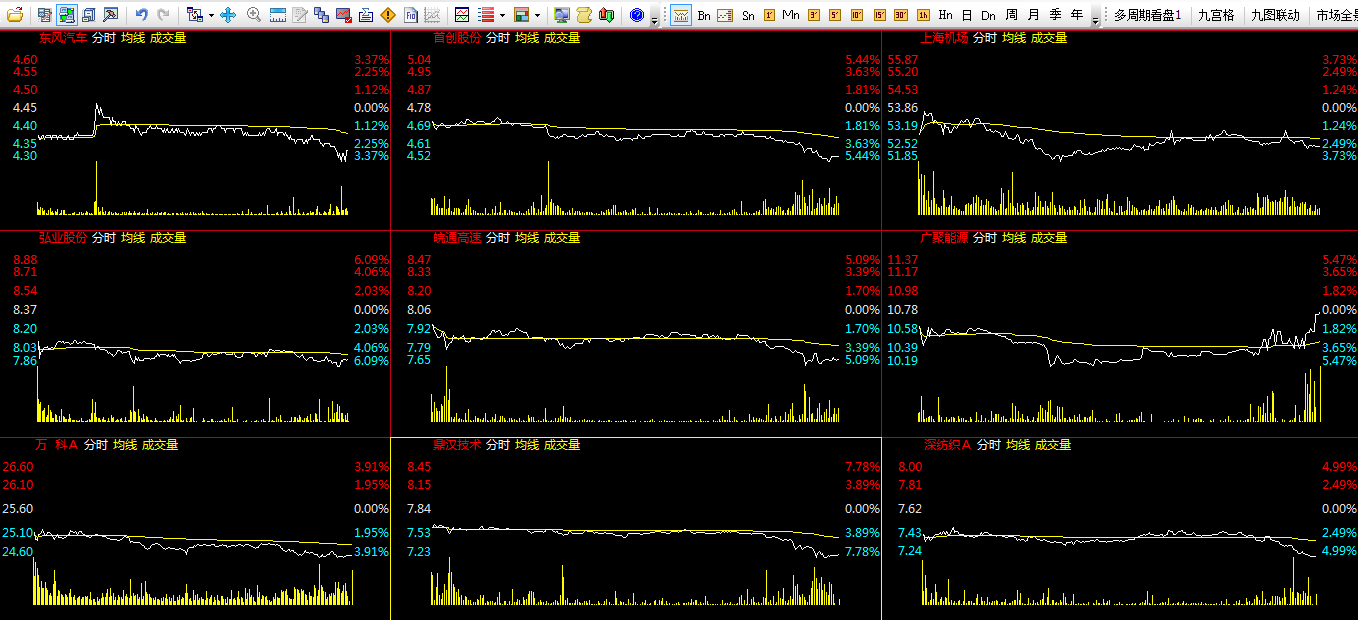Switch to the 10-minute period
Viewport: 1358px width, 620px height.
point(857,15)
